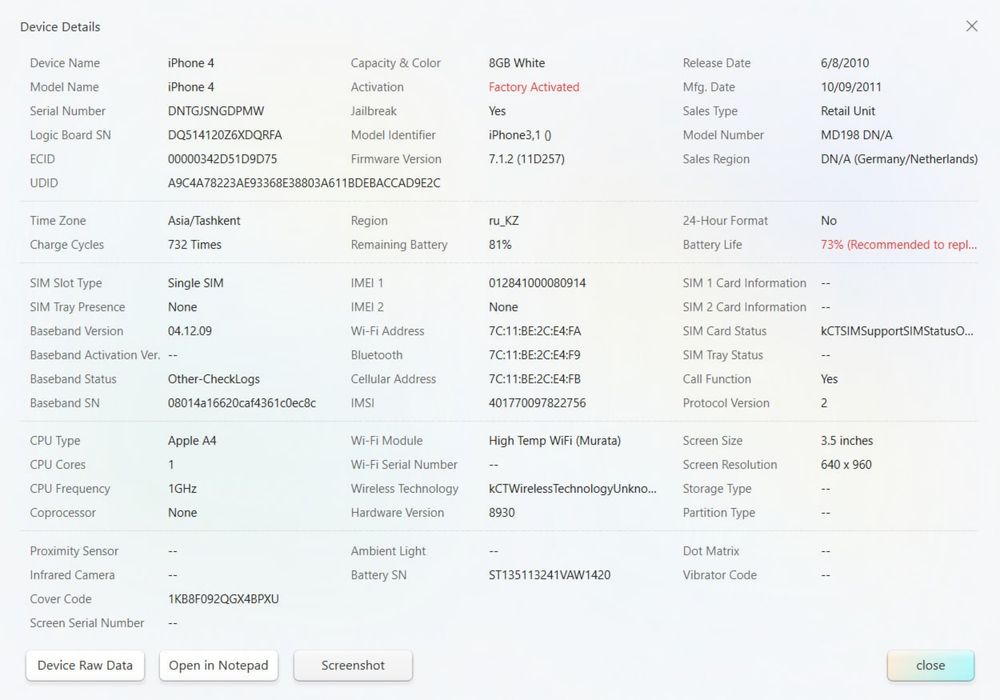Click the Vibrator Code label

719,575
